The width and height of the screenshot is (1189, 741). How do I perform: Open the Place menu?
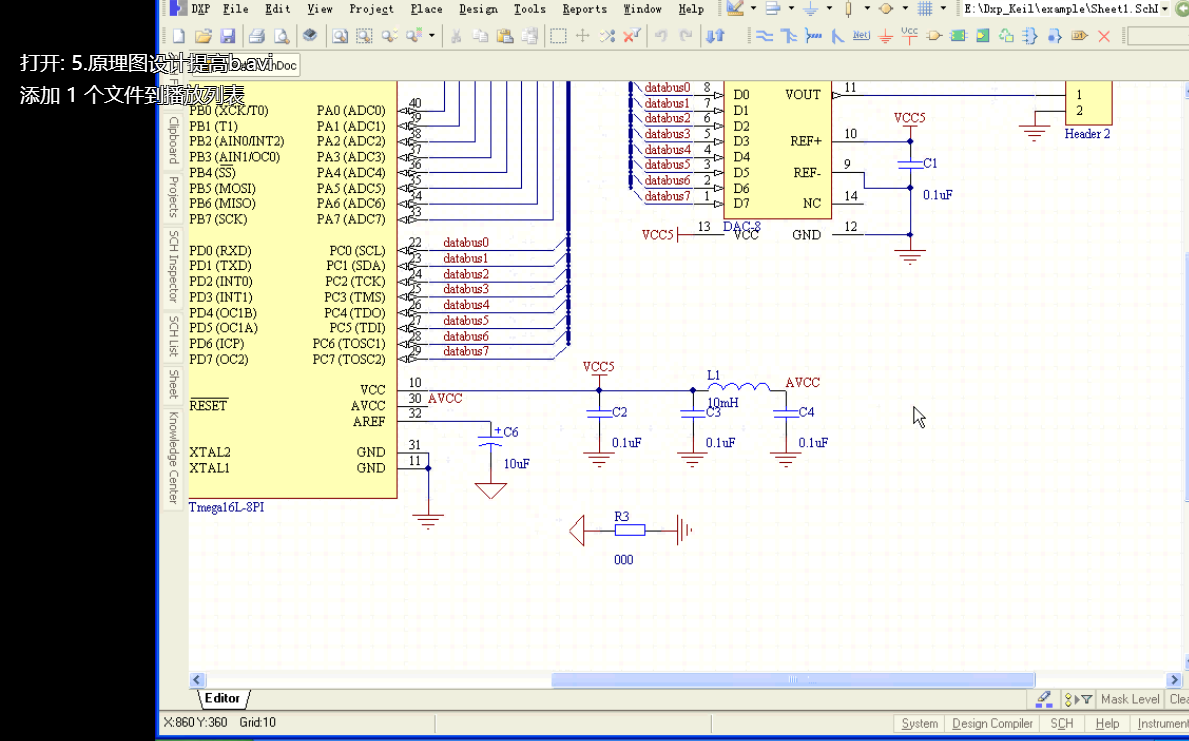click(x=426, y=9)
